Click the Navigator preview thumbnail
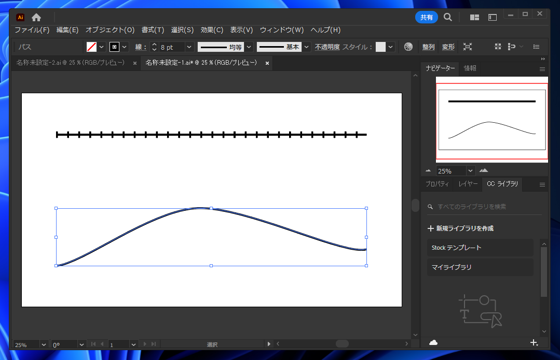 point(492,120)
